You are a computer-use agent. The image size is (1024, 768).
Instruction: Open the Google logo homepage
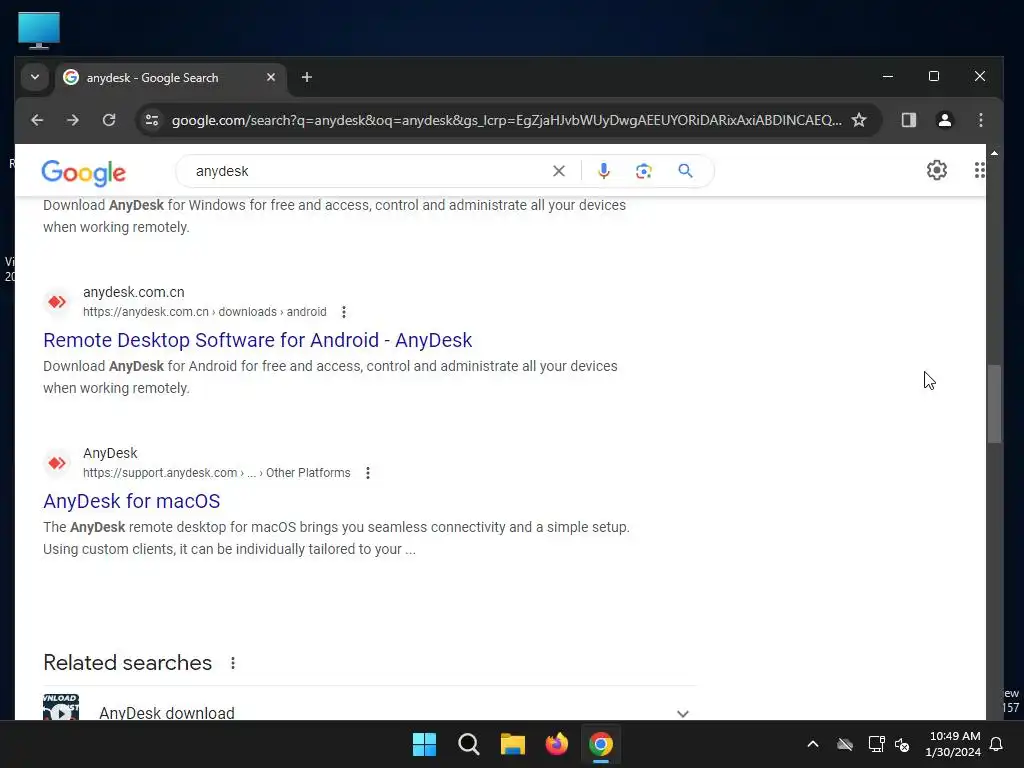[x=84, y=173]
